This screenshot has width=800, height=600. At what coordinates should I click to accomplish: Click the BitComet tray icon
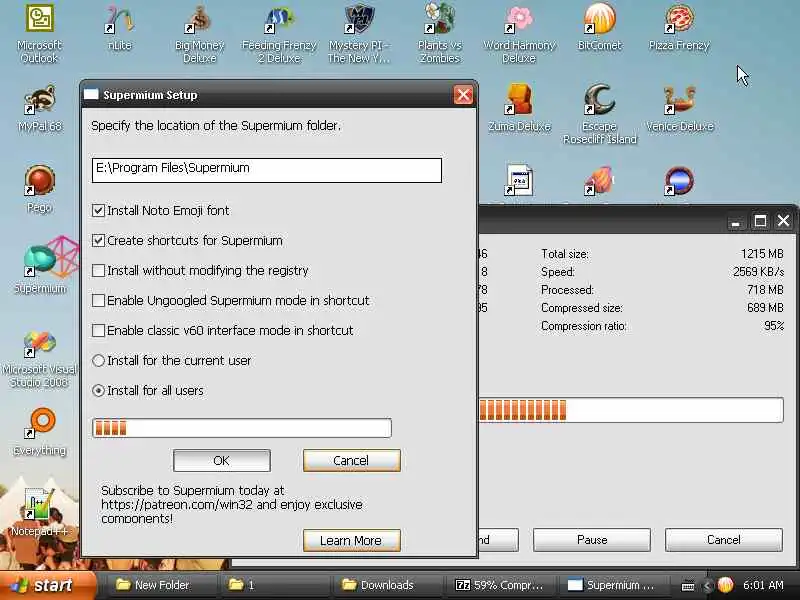click(x=725, y=585)
